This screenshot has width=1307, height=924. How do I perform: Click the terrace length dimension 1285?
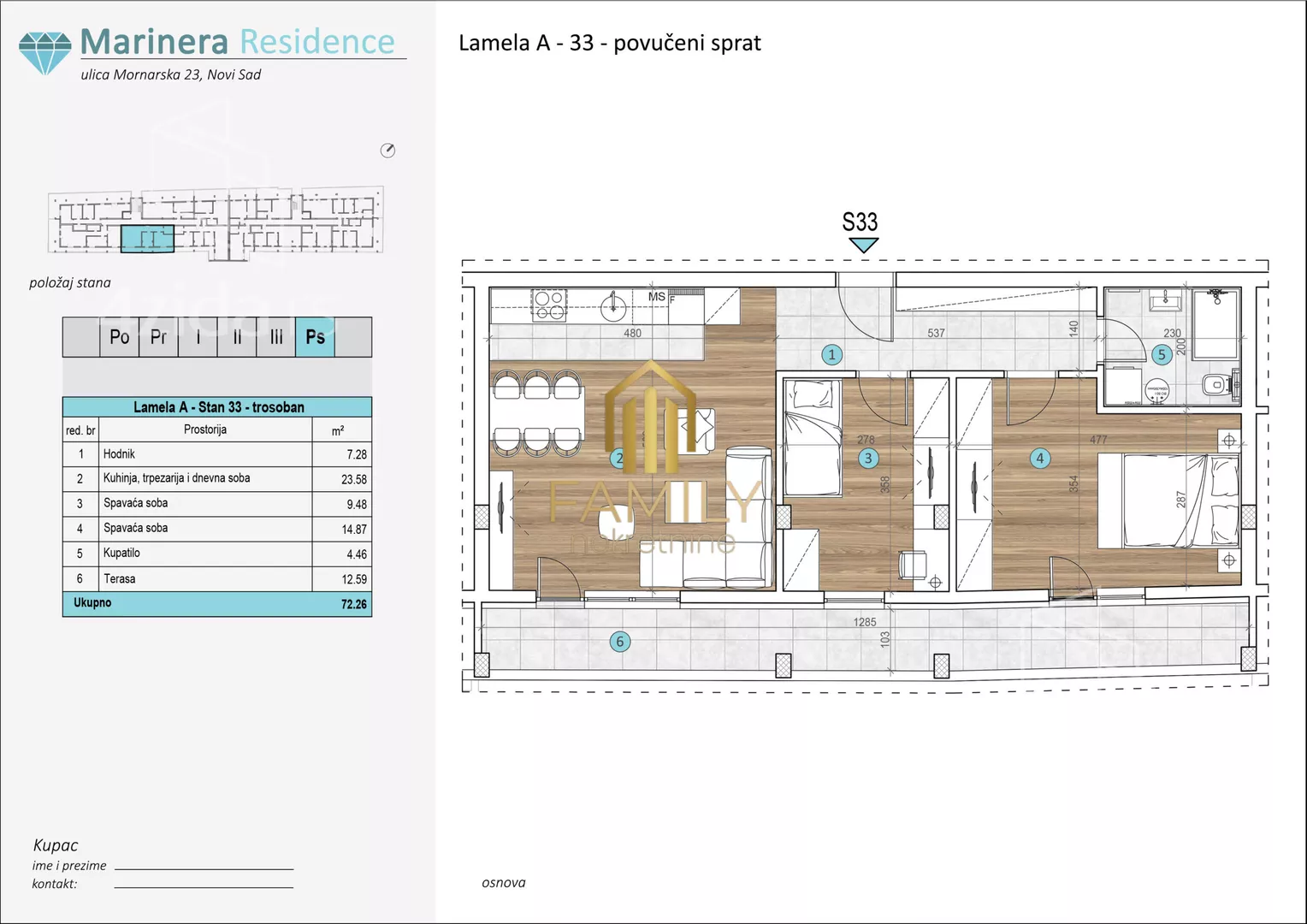pos(865,622)
